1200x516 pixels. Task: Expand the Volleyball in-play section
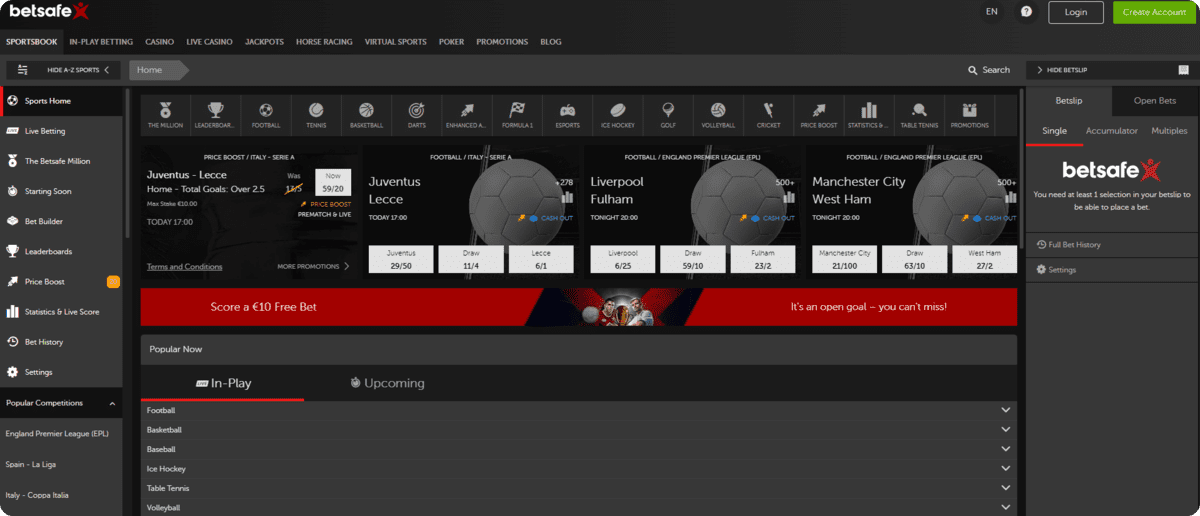pos(579,508)
